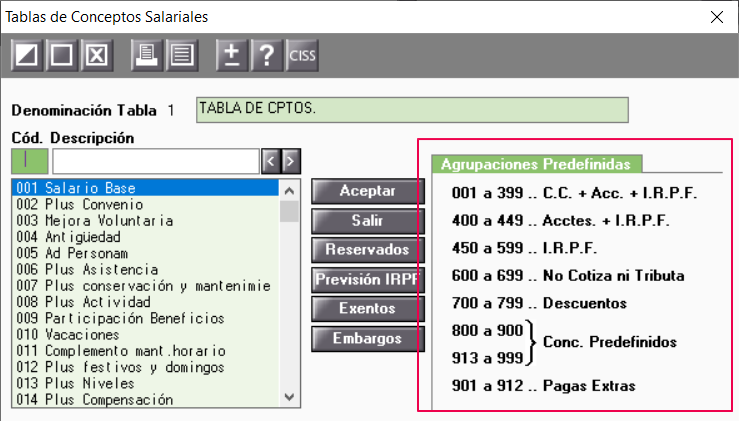
Task: Click 600 a 699 No Cotiza ni Tributa
Action: click(568, 275)
